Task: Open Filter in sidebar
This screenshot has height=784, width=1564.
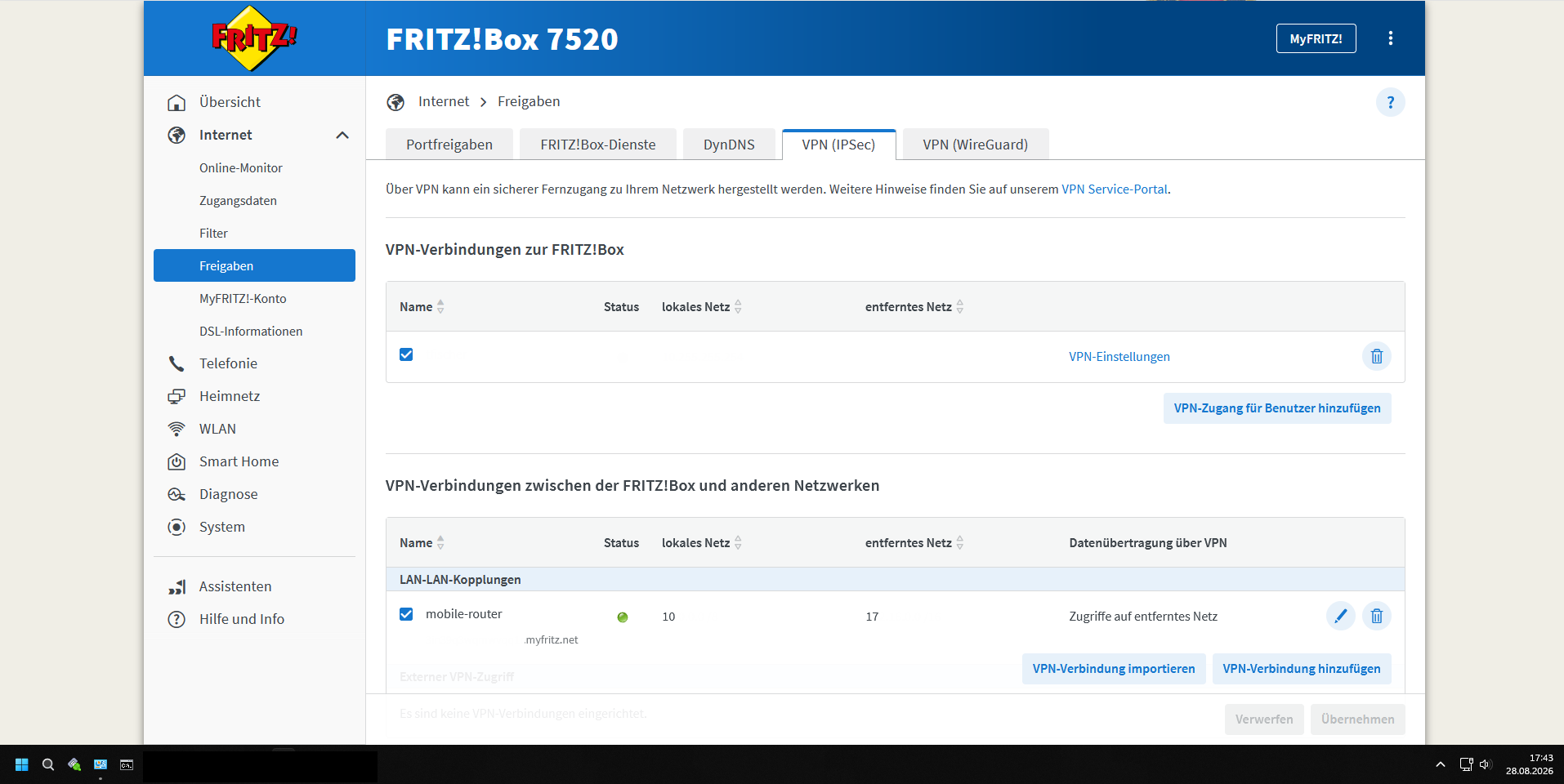Action: [254, 233]
